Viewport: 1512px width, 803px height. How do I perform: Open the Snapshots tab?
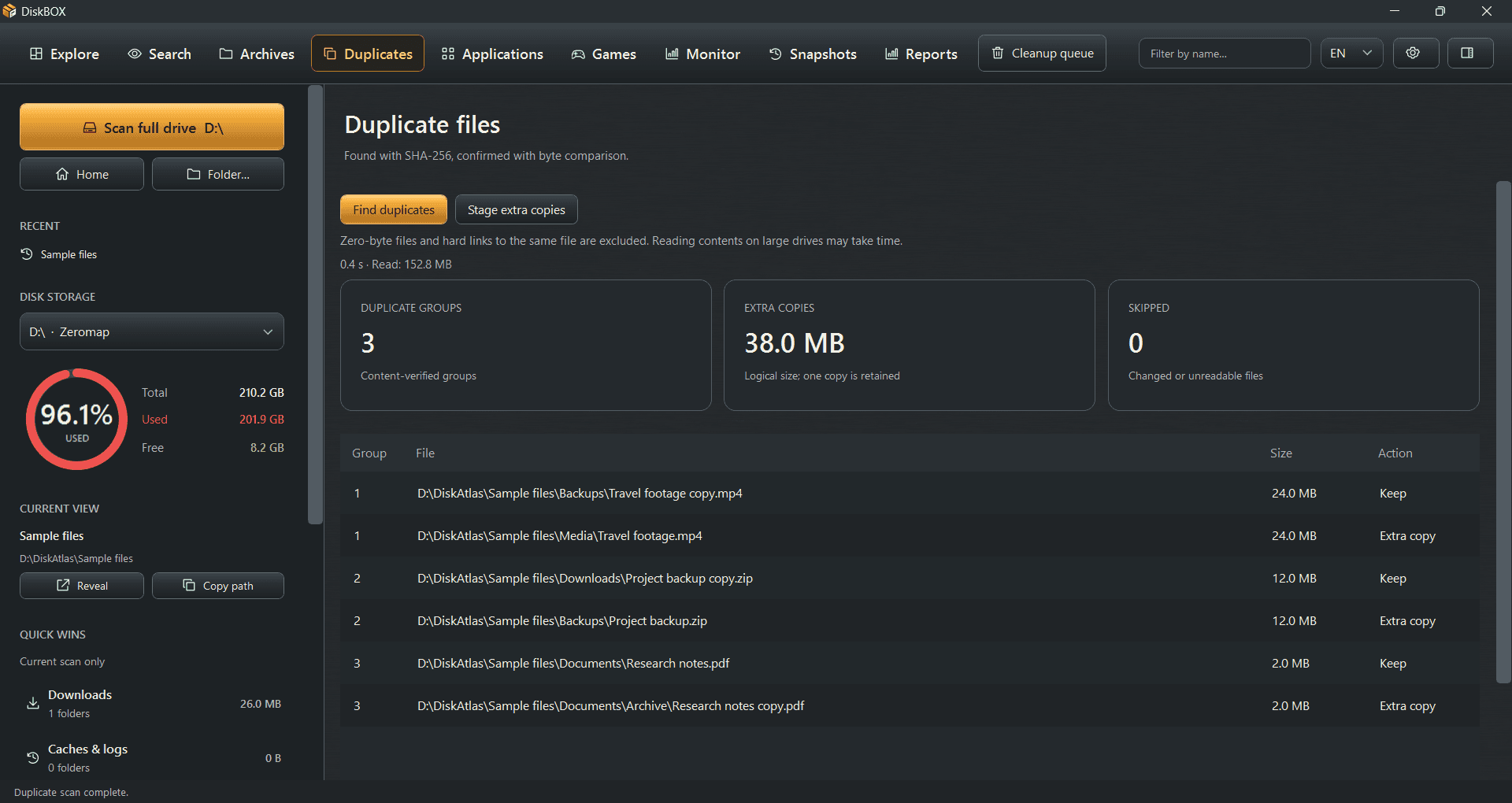point(813,54)
